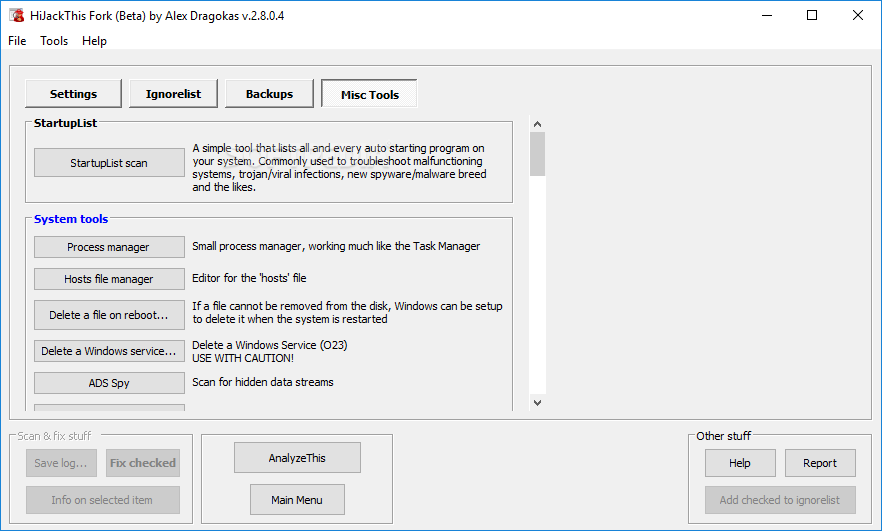Click the Help button in Other stuff

(740, 463)
